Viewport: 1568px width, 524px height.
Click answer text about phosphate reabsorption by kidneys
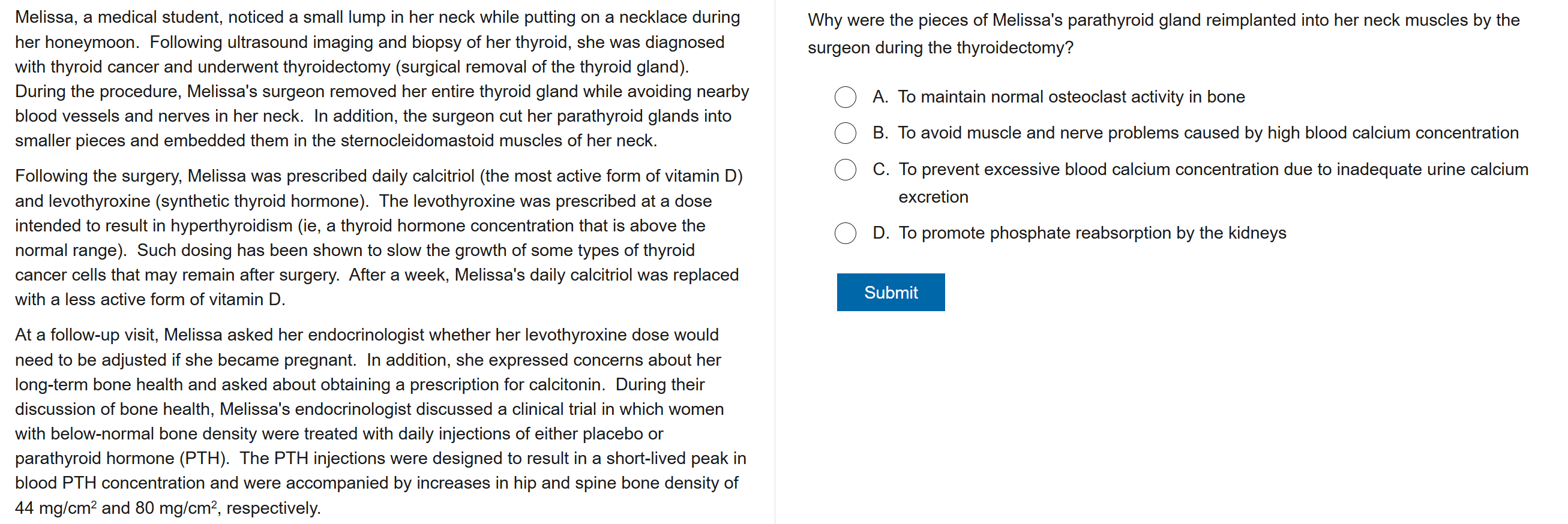(1092, 233)
